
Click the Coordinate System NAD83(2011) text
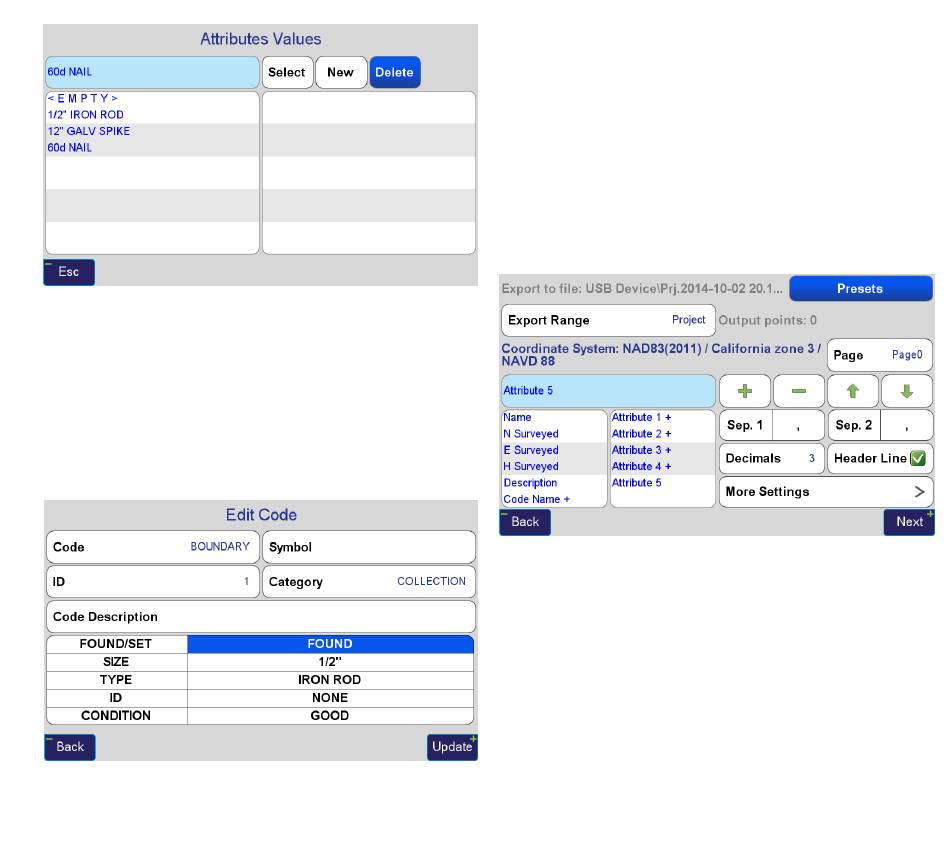click(661, 355)
